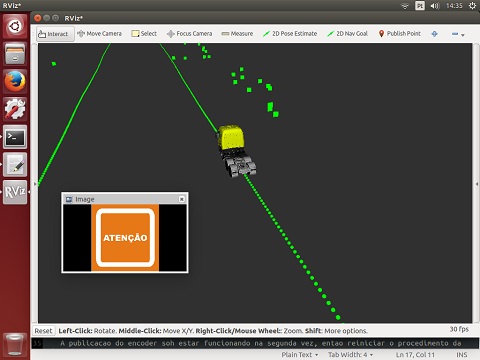Open Firefox from the launcher
This screenshot has height=360, width=480.
[15, 81]
